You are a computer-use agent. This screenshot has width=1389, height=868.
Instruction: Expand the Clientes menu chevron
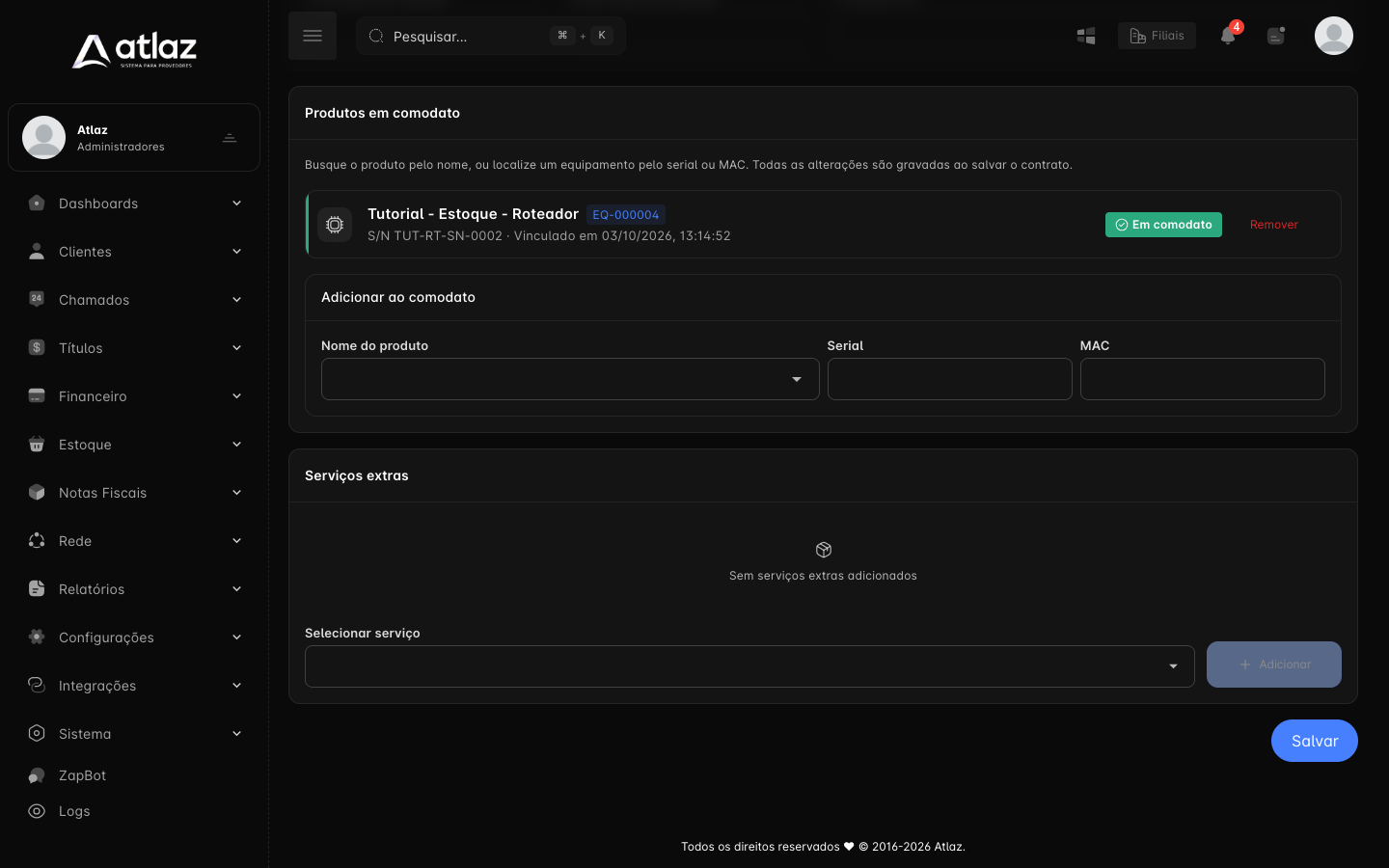(x=236, y=252)
